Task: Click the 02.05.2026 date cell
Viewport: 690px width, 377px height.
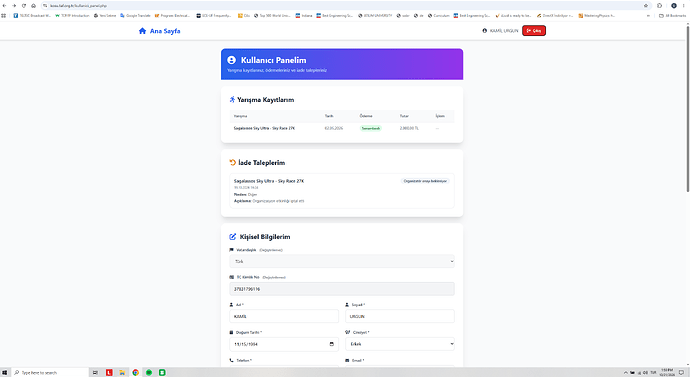Action: [334, 128]
